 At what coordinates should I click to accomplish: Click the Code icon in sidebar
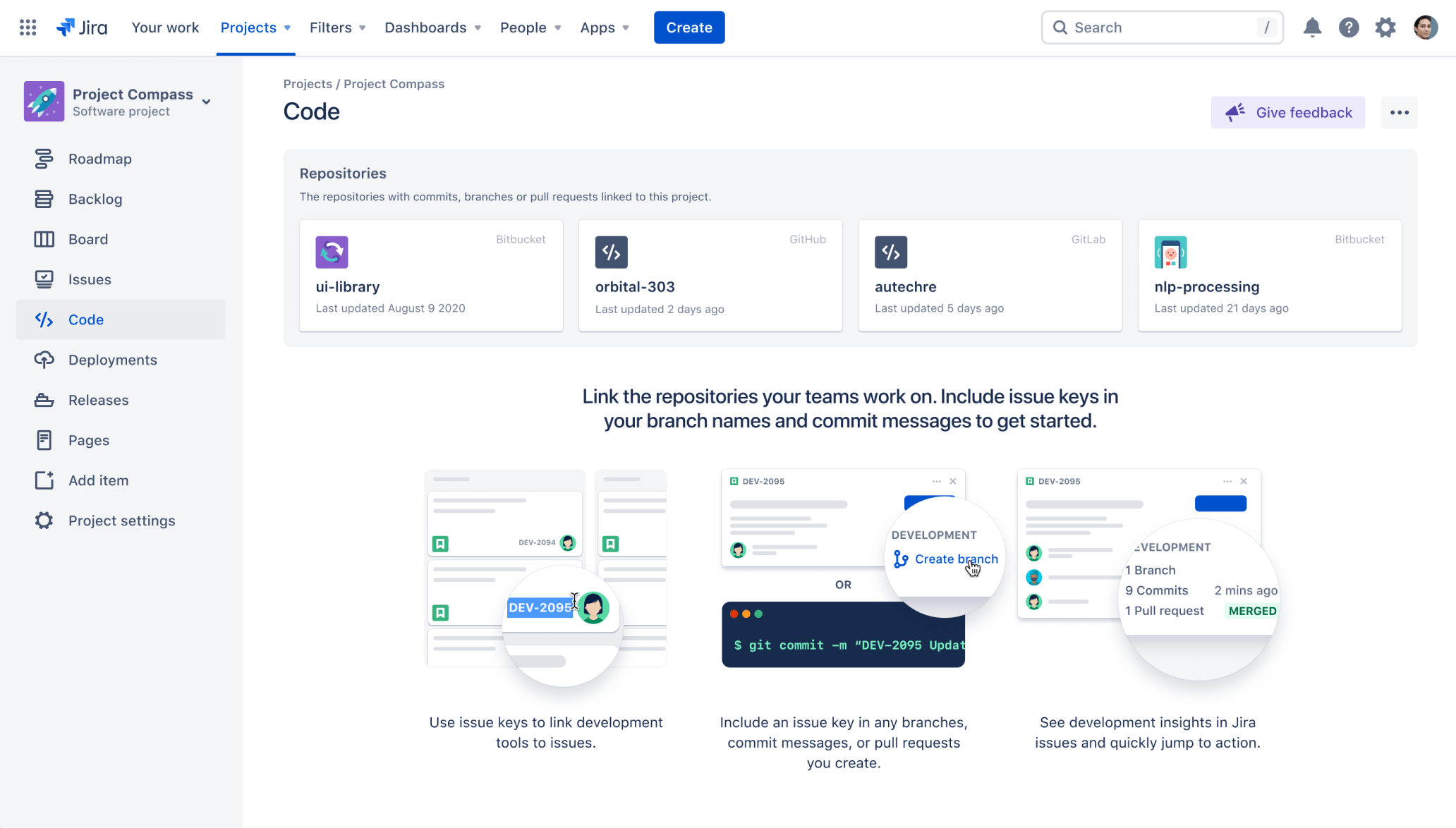pos(44,319)
